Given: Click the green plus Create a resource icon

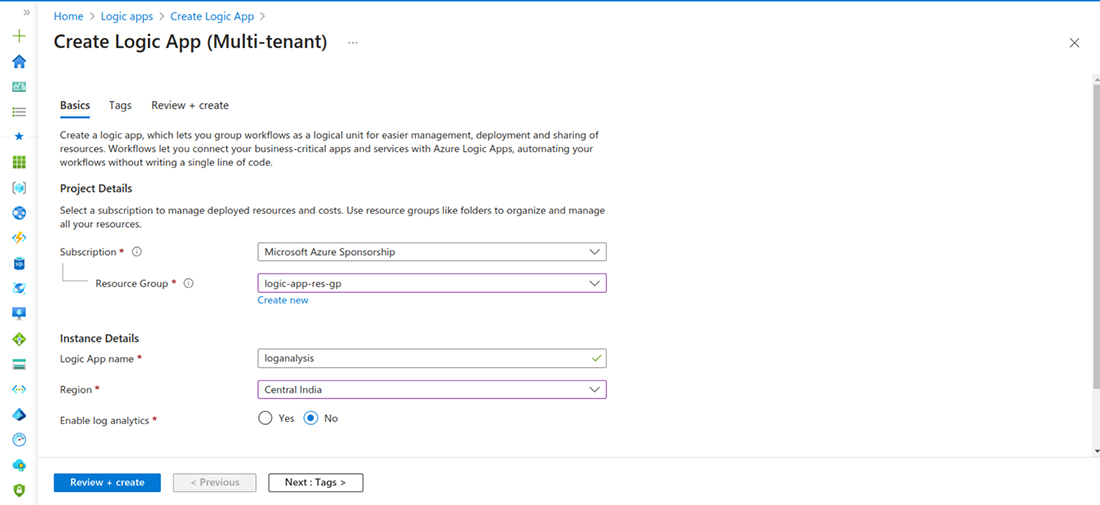Looking at the screenshot, I should coord(20,36).
